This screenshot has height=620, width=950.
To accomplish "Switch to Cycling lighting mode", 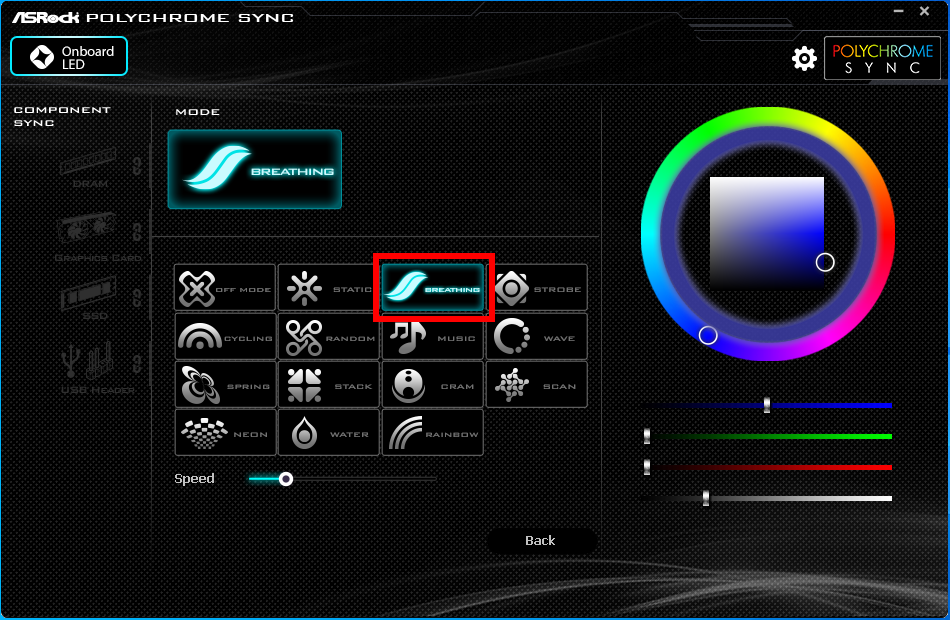I will pyautogui.click(x=225, y=336).
